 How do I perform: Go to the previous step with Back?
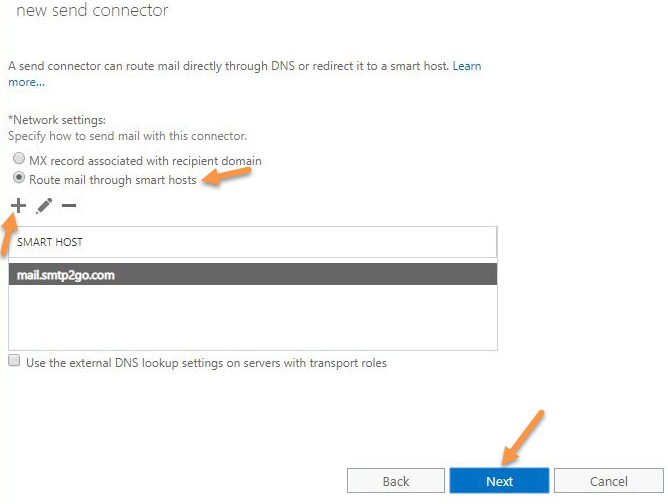click(396, 481)
